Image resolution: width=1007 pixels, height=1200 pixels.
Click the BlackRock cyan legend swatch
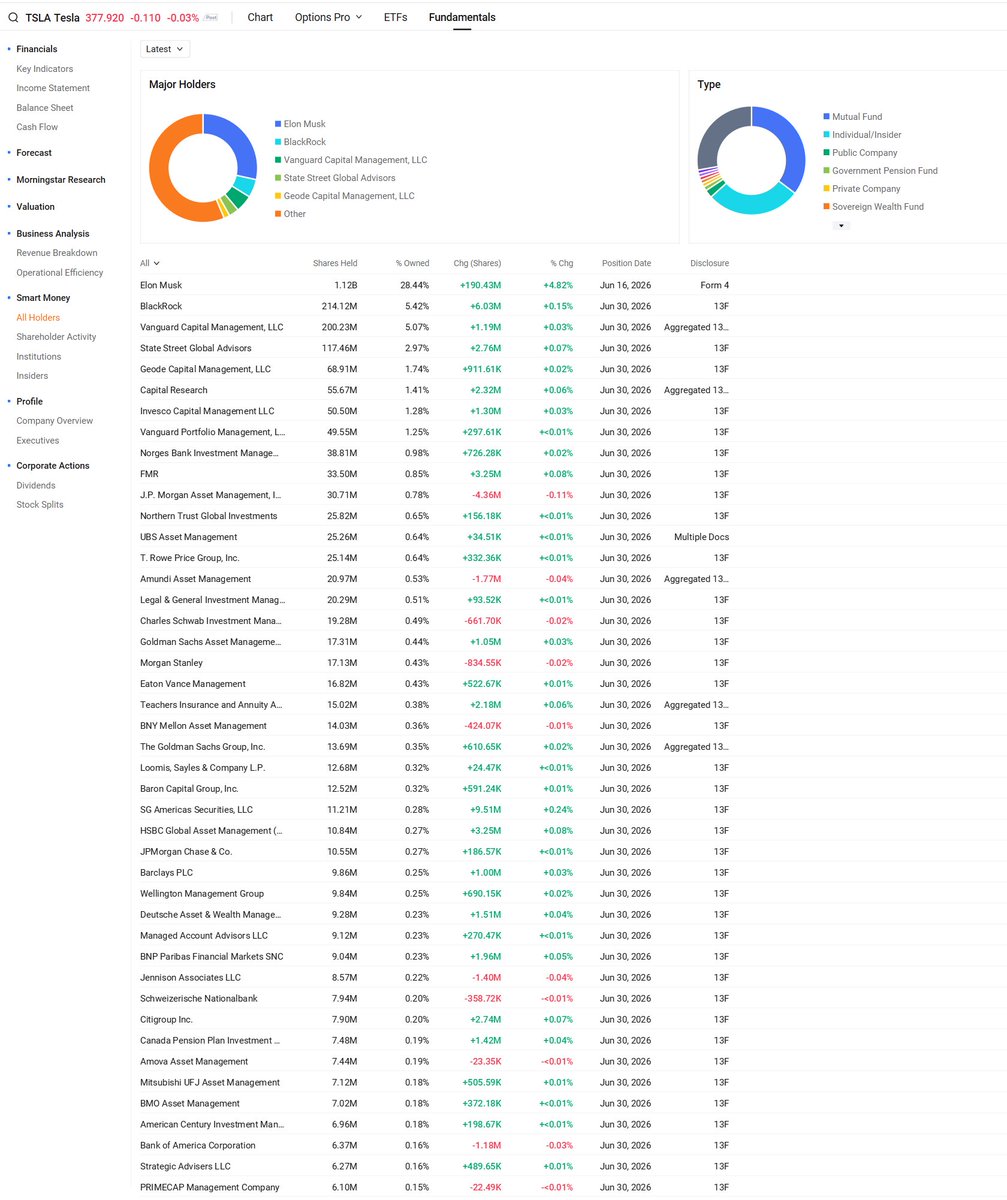(x=278, y=142)
